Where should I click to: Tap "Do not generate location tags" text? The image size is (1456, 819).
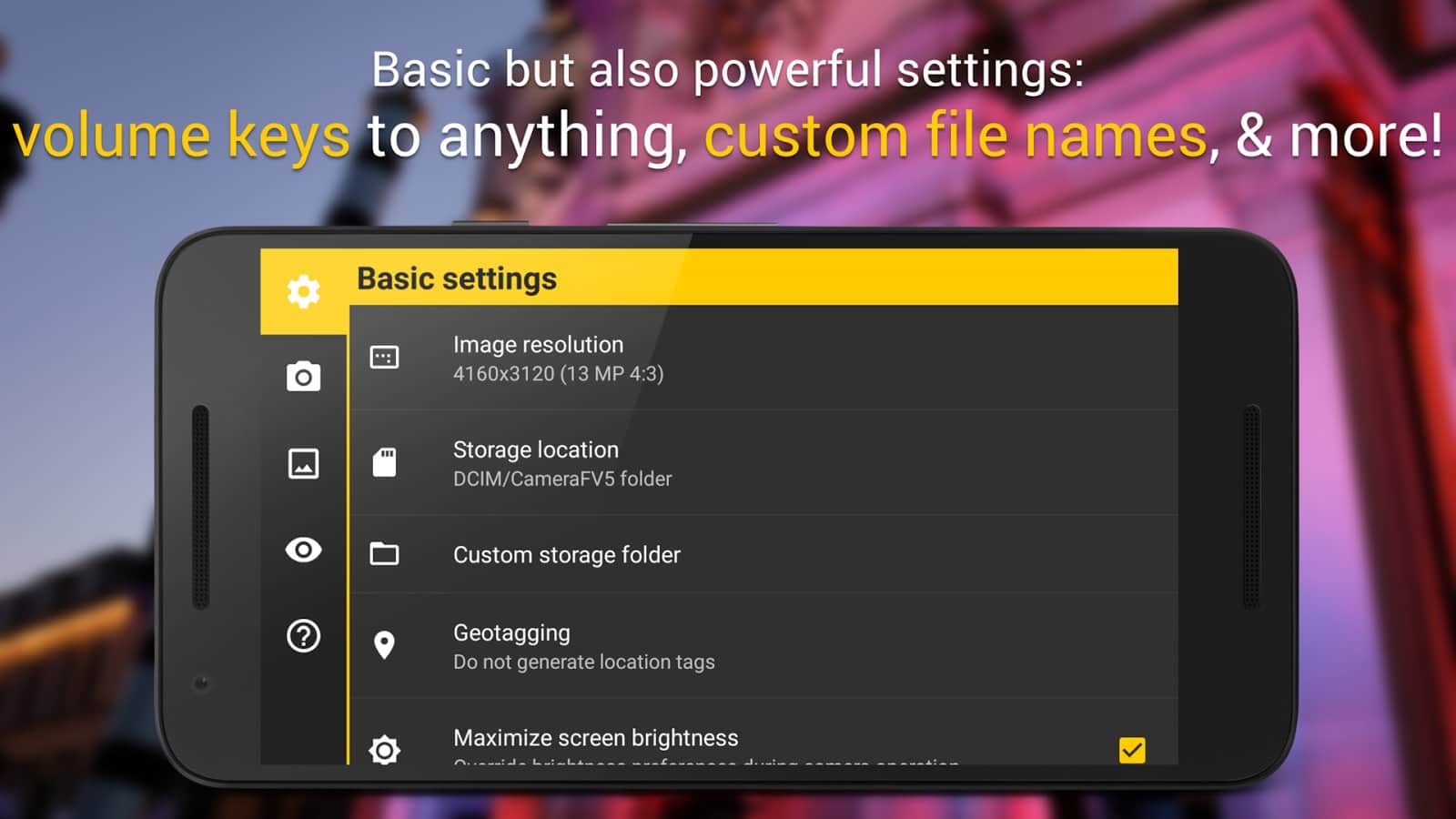coord(583,662)
